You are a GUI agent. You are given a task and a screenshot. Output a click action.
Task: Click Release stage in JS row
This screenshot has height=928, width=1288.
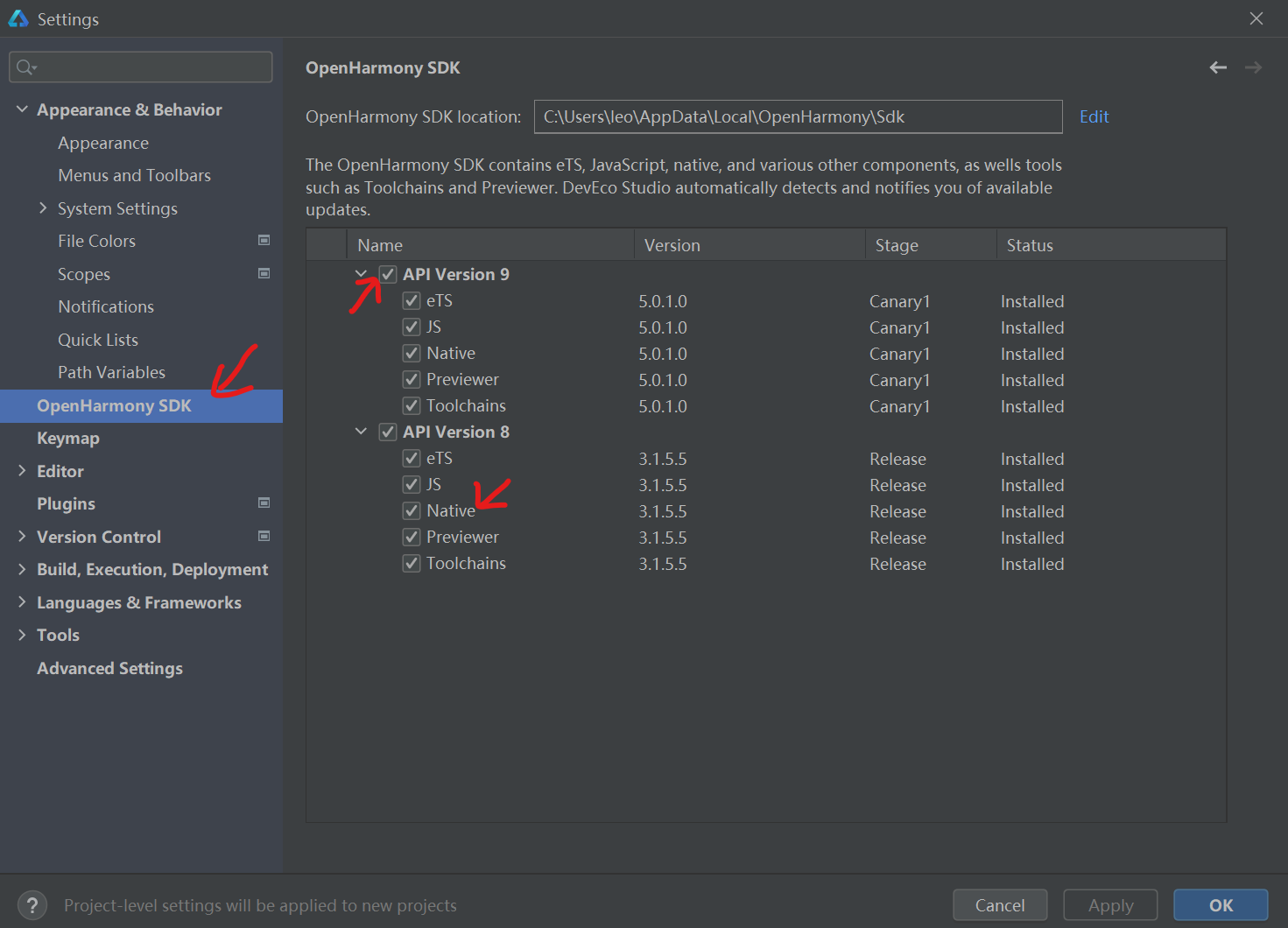tap(897, 485)
